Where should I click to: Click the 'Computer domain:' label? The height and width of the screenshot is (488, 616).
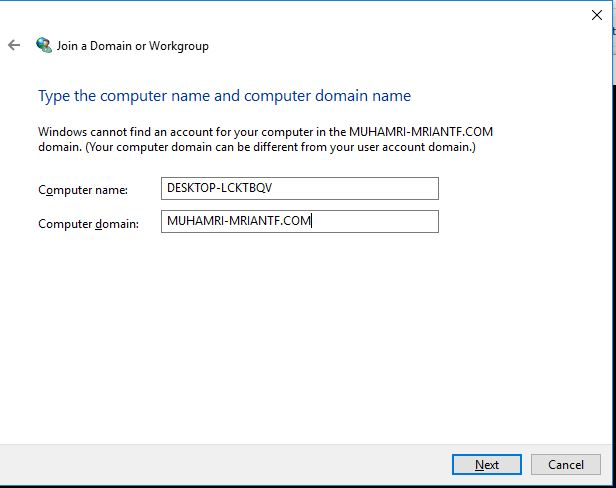pyautogui.click(x=88, y=224)
